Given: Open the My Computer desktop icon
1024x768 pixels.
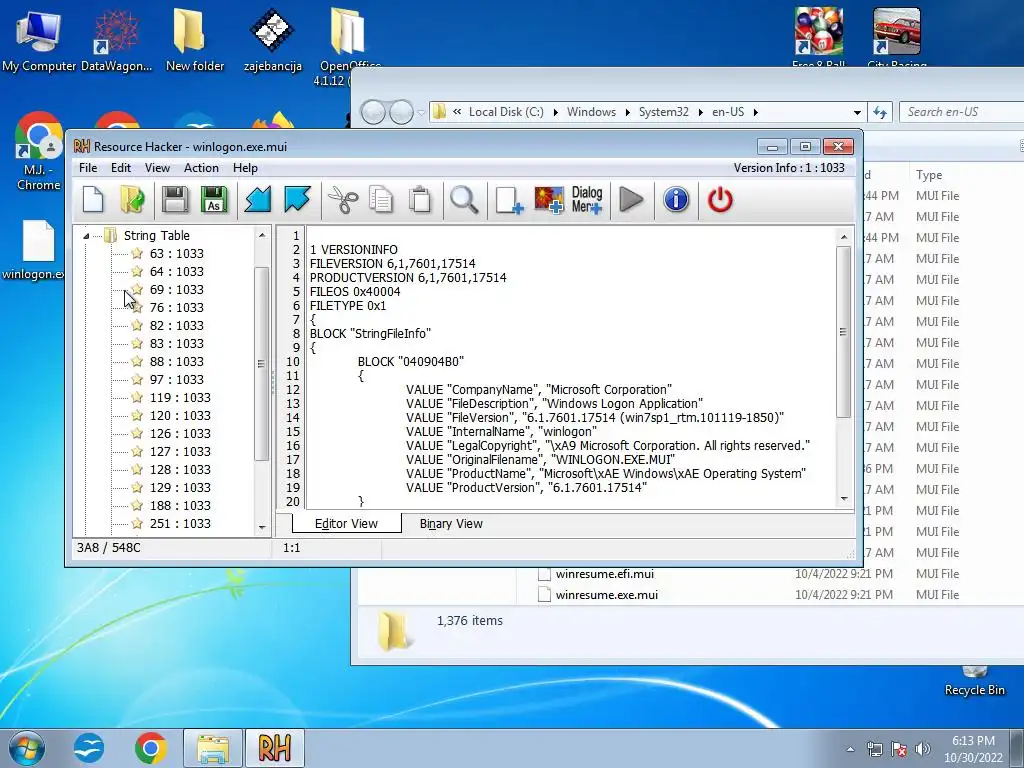Looking at the screenshot, I should point(39,40).
